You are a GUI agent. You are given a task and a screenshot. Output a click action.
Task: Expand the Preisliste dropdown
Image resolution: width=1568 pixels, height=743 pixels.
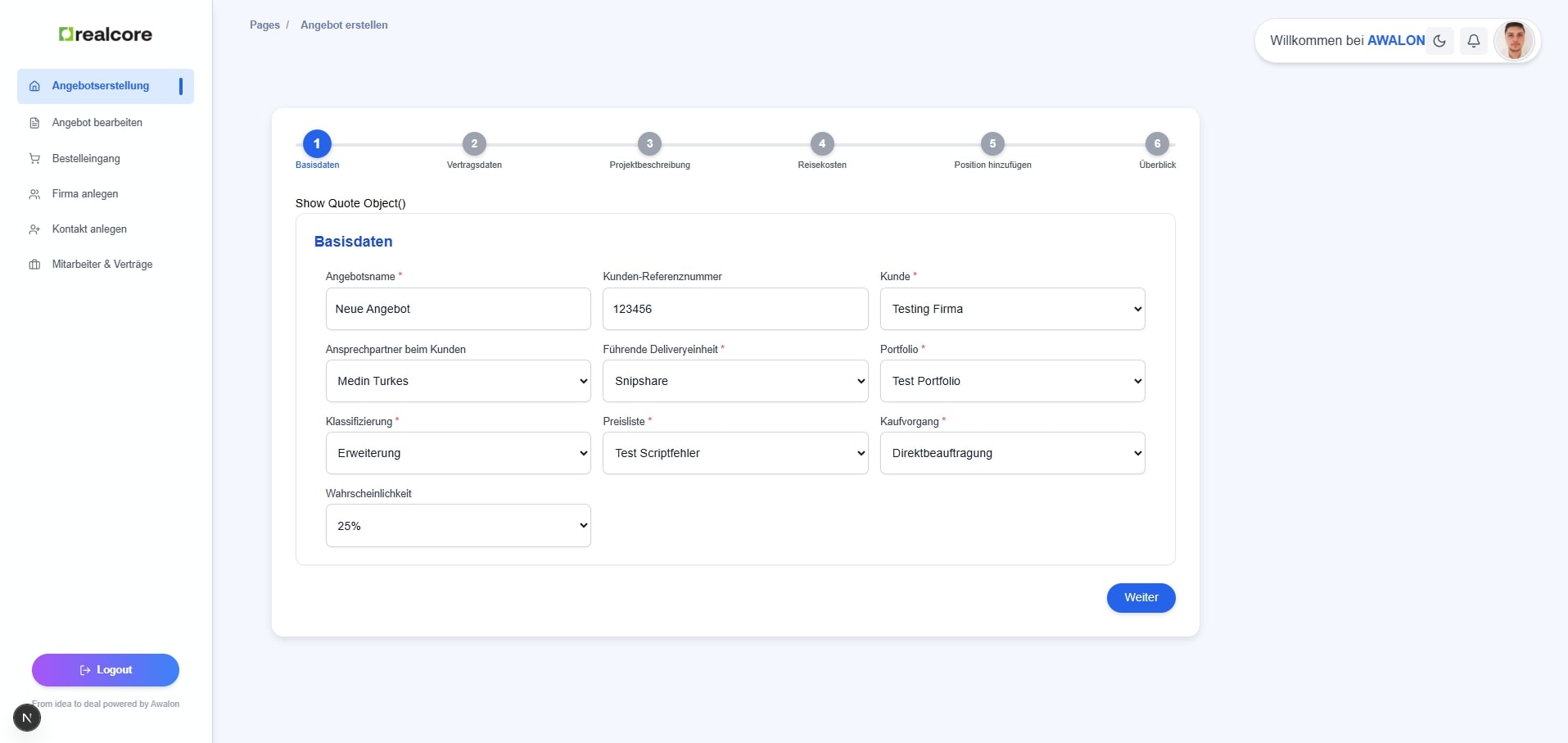[x=734, y=453]
